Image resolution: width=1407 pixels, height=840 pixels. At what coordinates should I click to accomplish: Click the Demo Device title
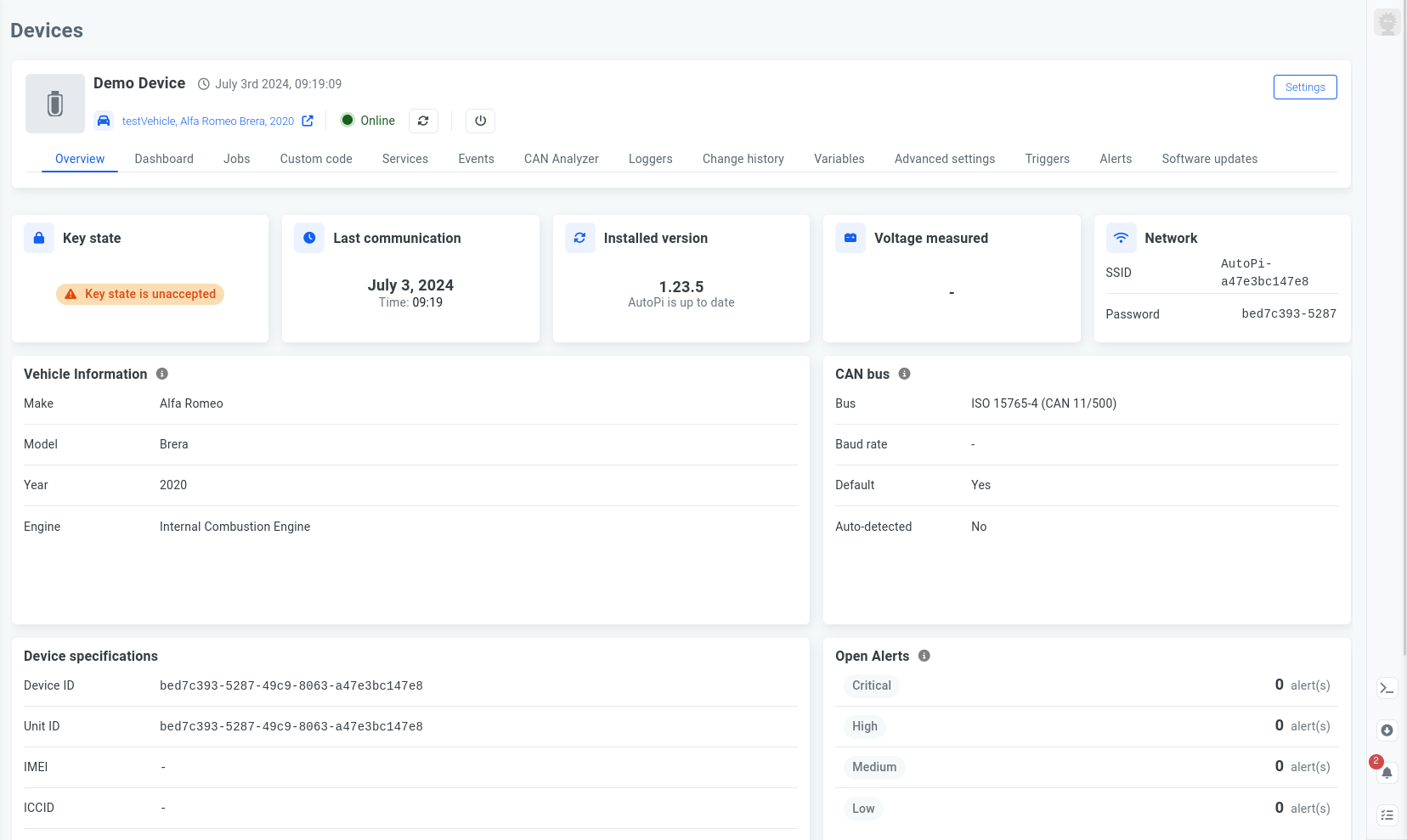point(139,83)
